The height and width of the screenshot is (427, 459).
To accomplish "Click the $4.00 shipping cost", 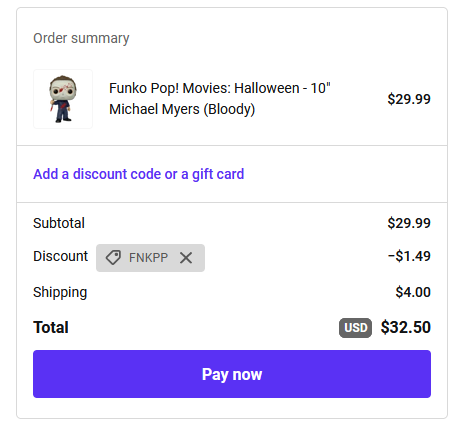I will click(413, 292).
